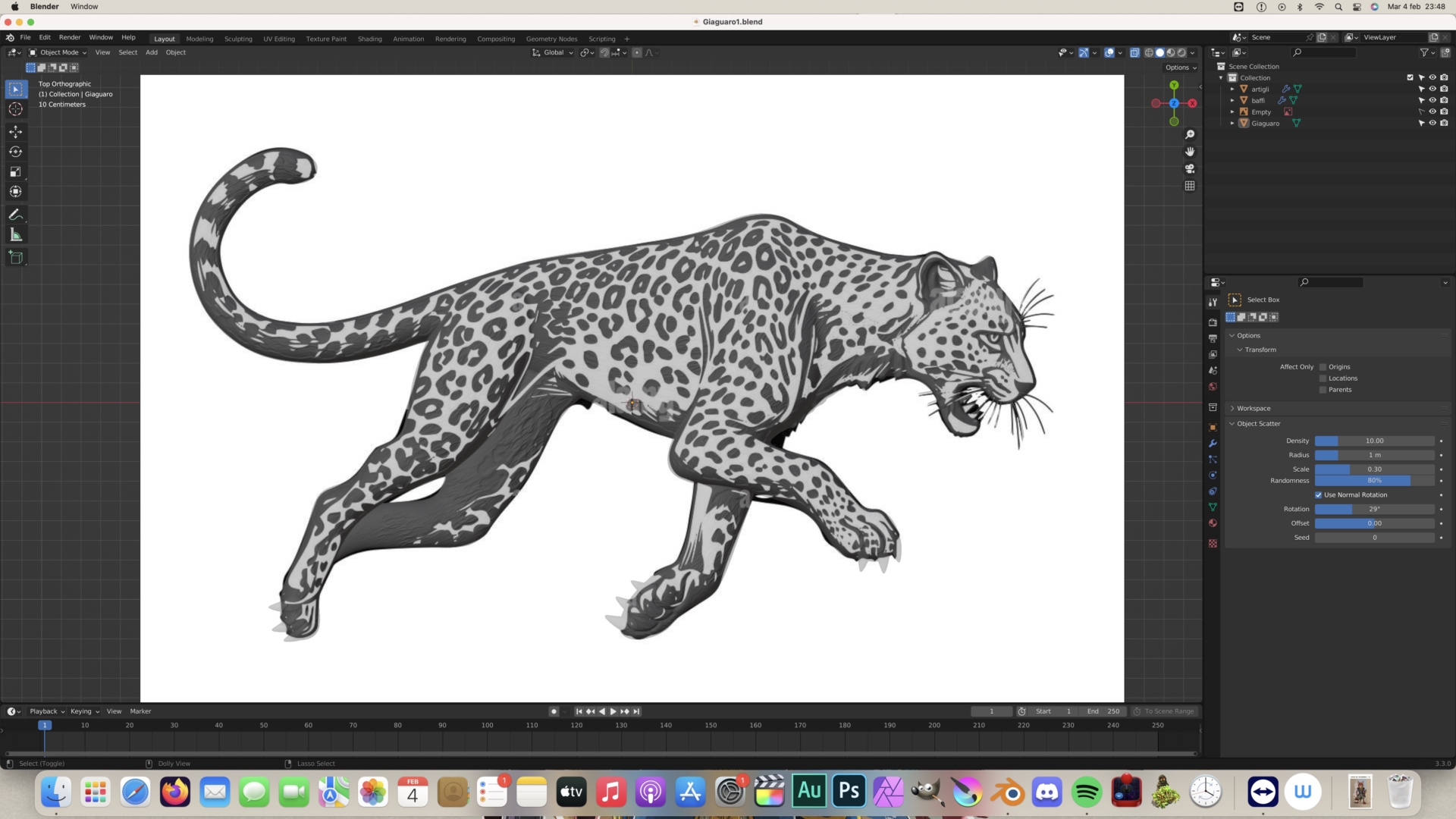Select the Measure tool

[15, 235]
